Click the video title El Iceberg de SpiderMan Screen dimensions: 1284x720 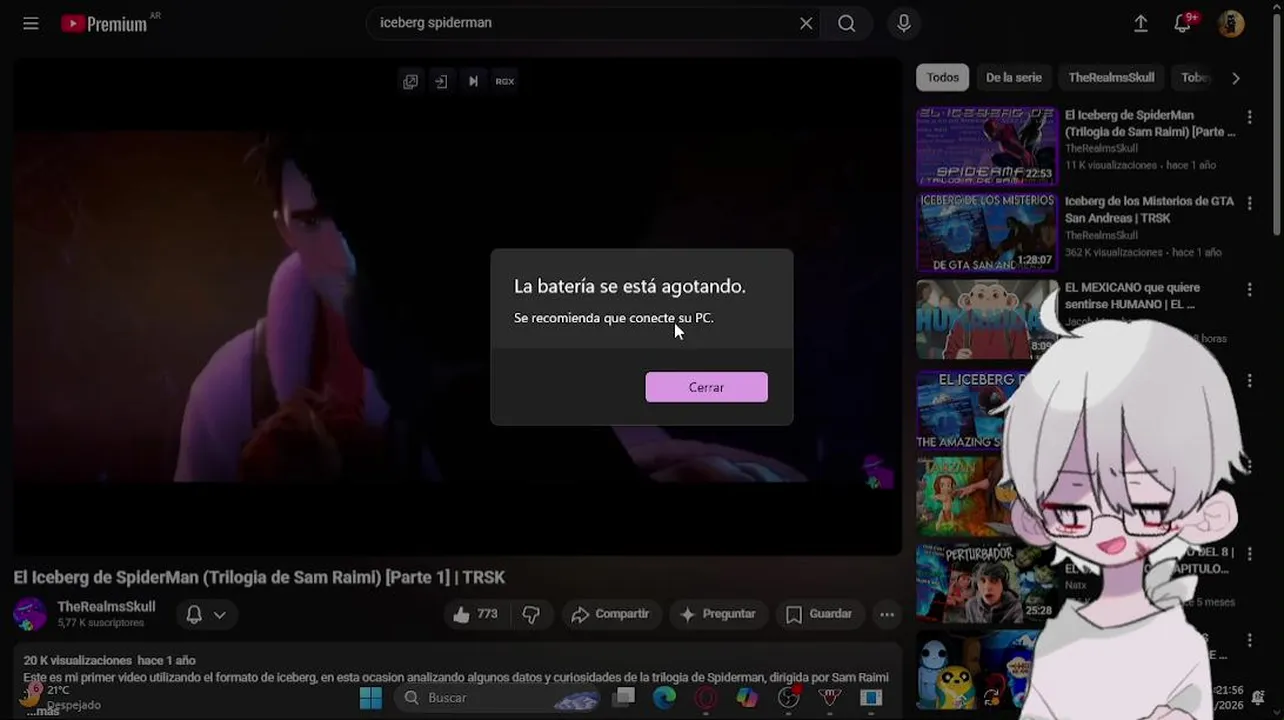[259, 577]
